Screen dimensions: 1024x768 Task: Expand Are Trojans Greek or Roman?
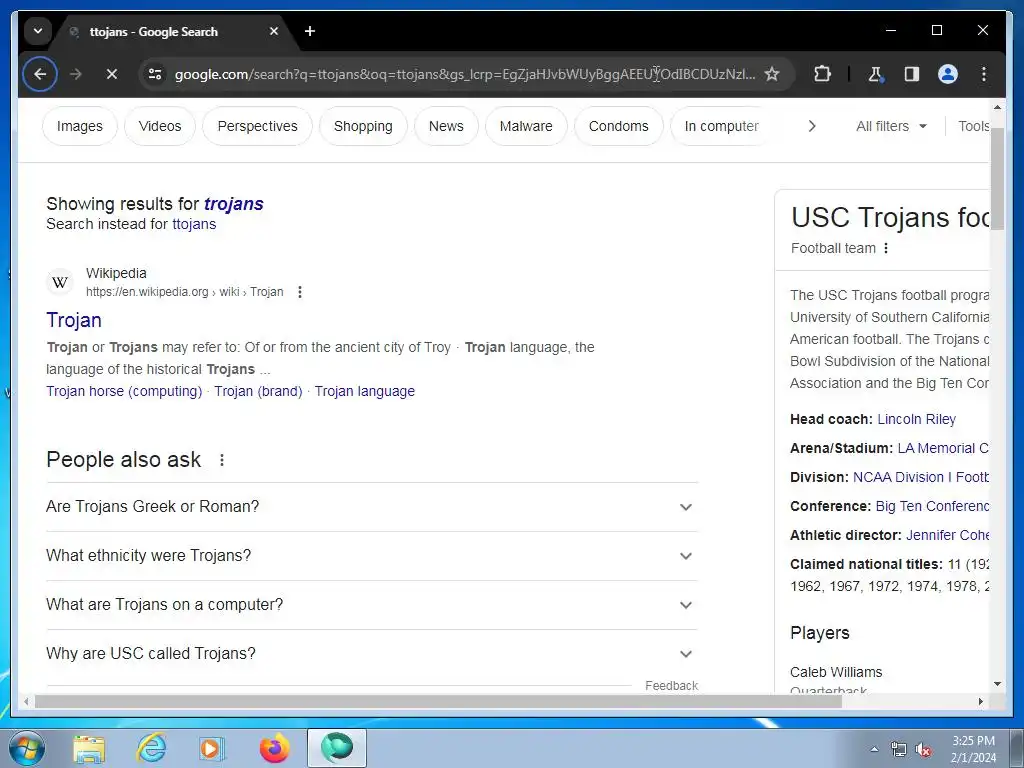pos(372,507)
